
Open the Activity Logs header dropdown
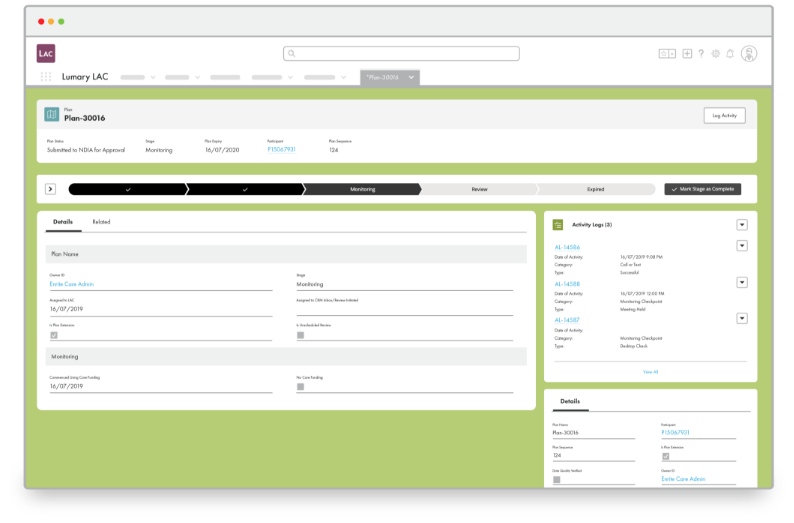742,225
